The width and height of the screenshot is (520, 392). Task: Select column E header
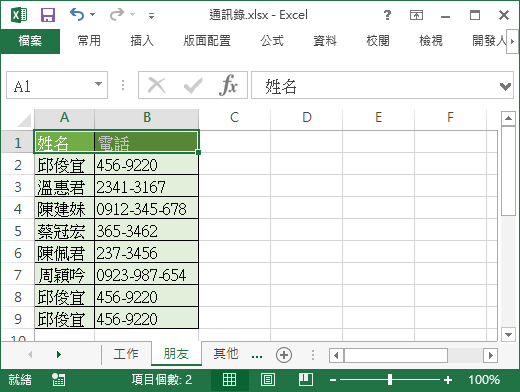(x=379, y=117)
